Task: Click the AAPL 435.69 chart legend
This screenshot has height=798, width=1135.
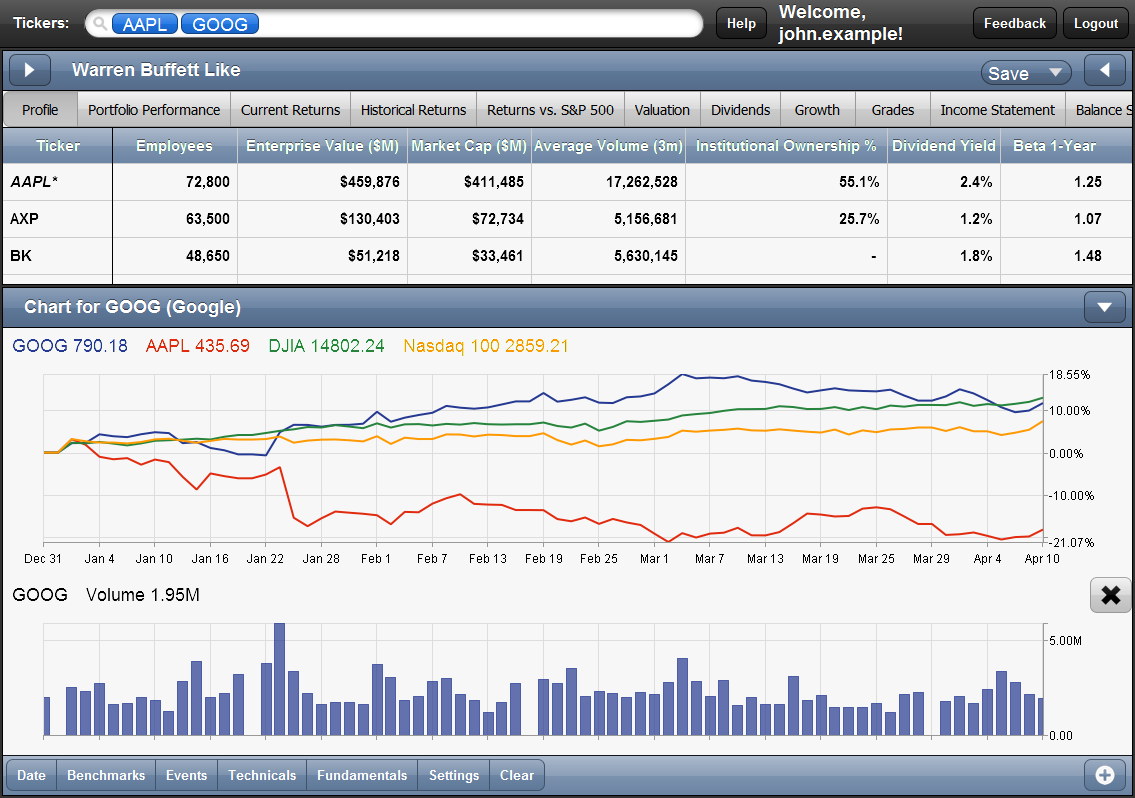Action: pyautogui.click(x=198, y=346)
